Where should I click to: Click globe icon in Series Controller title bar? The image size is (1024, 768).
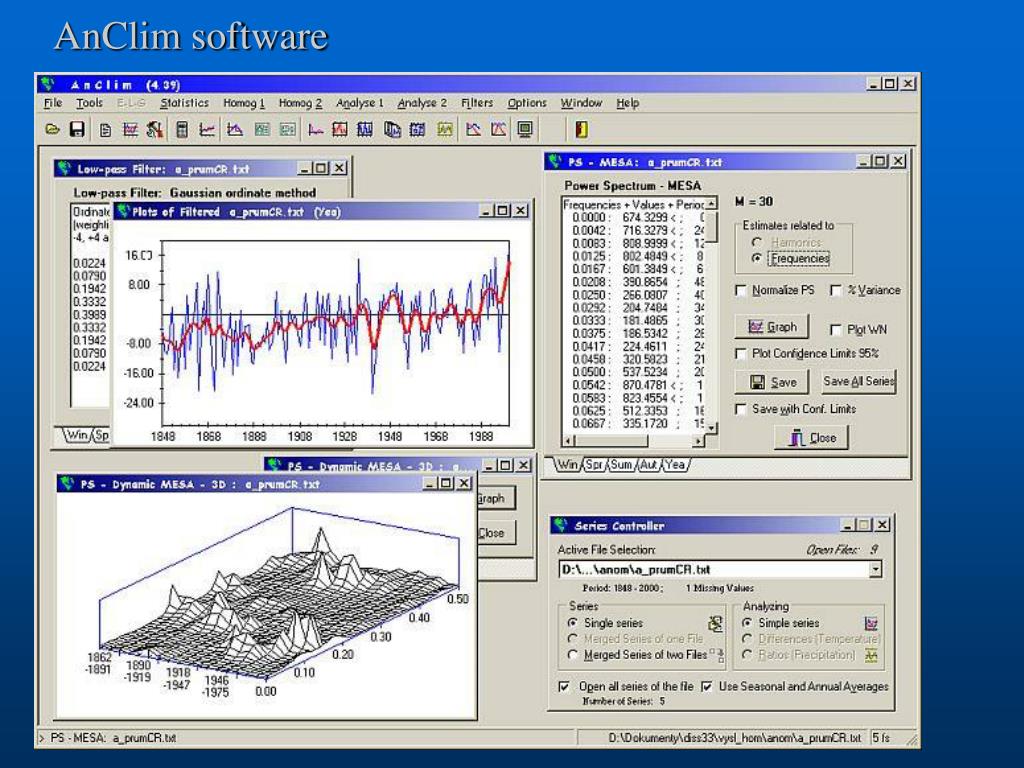560,525
